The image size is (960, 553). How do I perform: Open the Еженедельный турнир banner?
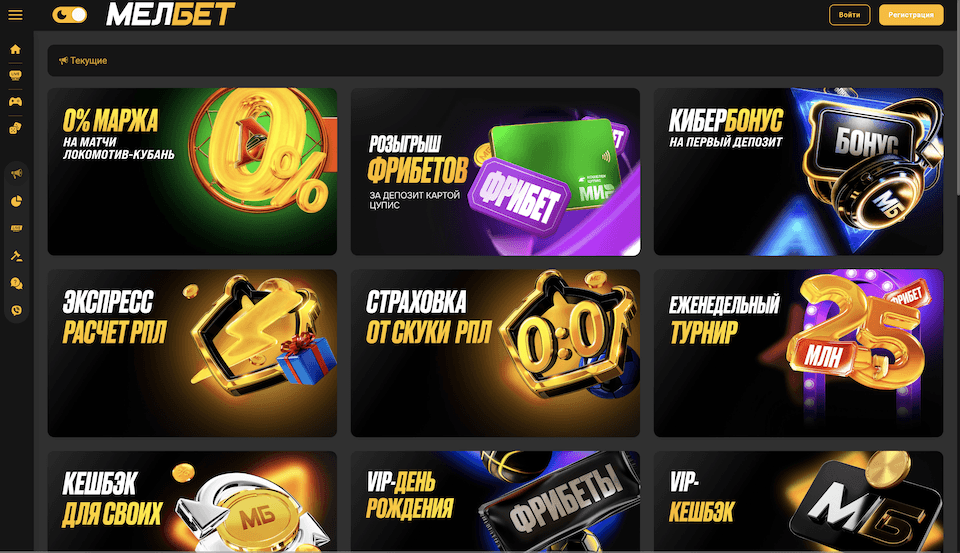tap(798, 353)
